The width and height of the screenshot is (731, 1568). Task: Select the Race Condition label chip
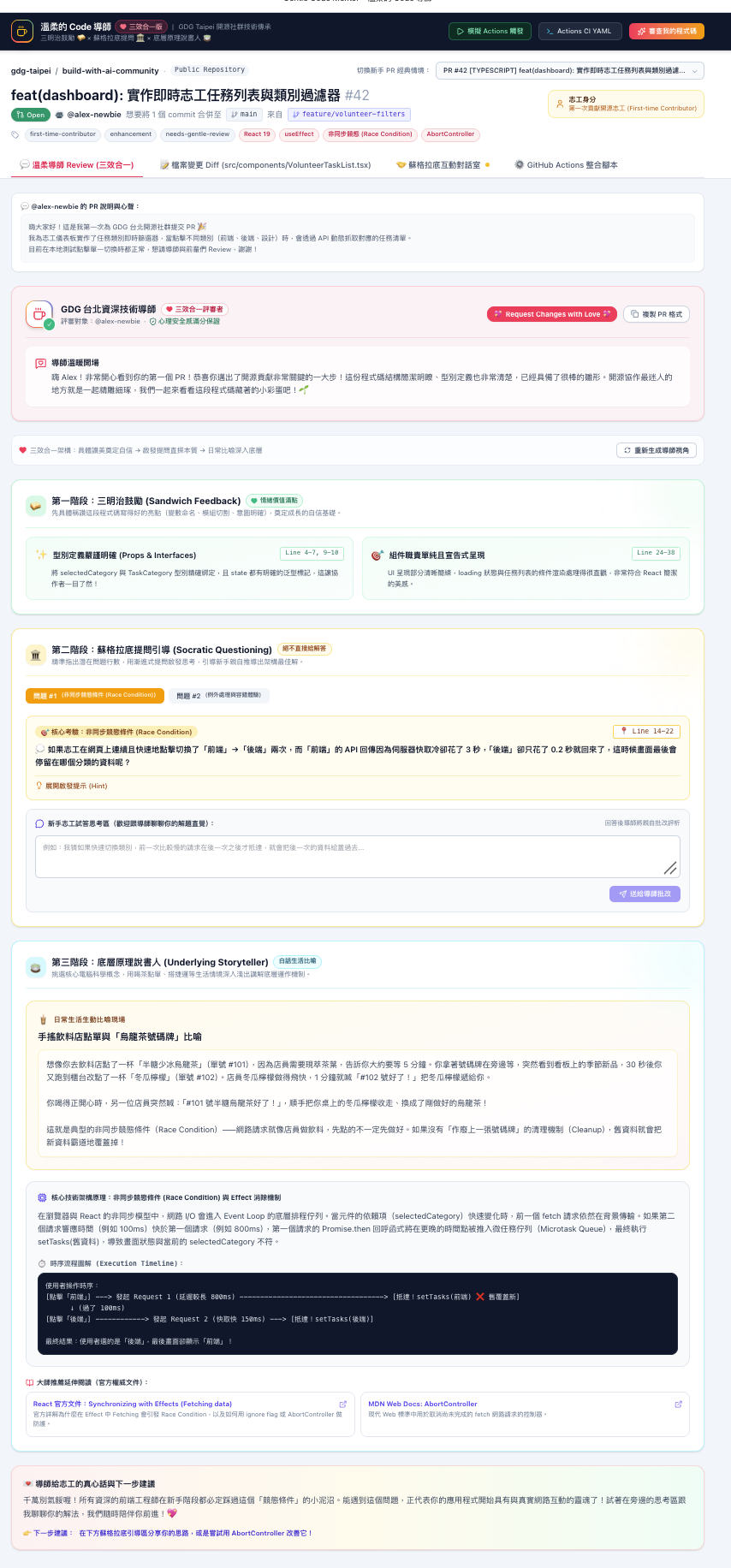[x=370, y=134]
